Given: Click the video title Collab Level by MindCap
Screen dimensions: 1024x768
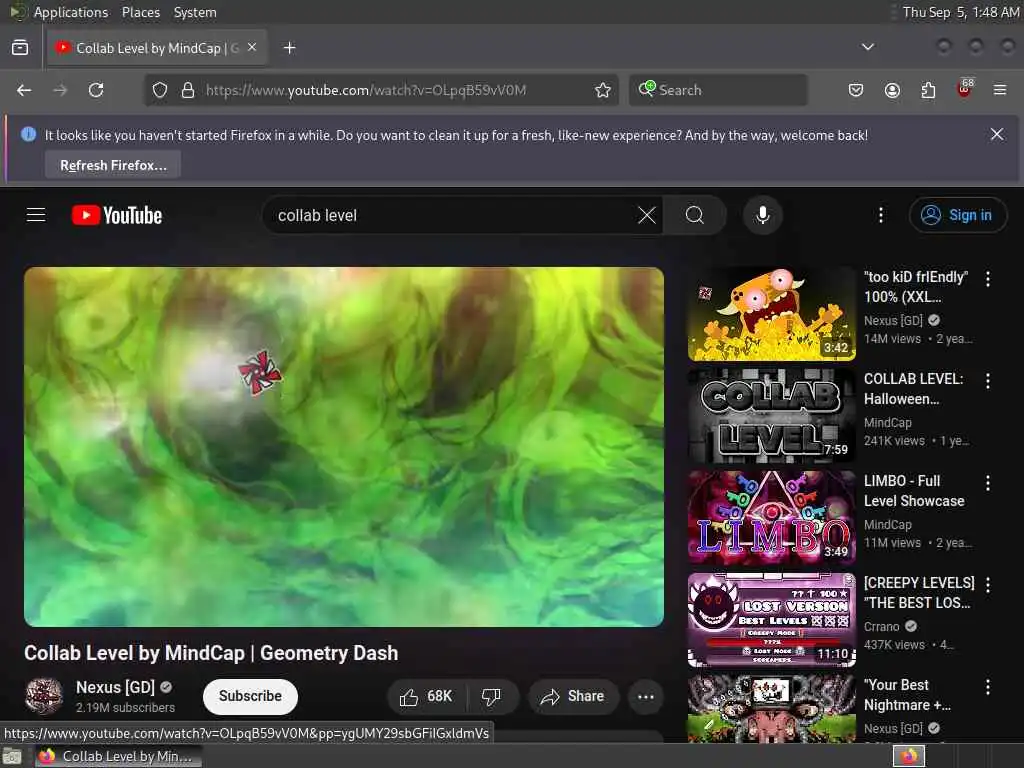Looking at the screenshot, I should [211, 653].
